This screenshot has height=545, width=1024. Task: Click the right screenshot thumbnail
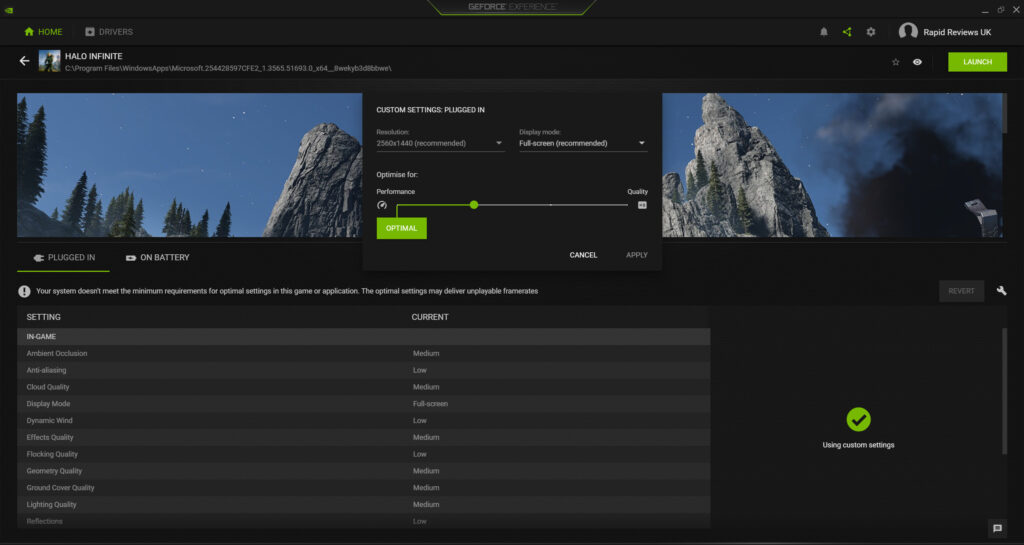[x=832, y=165]
